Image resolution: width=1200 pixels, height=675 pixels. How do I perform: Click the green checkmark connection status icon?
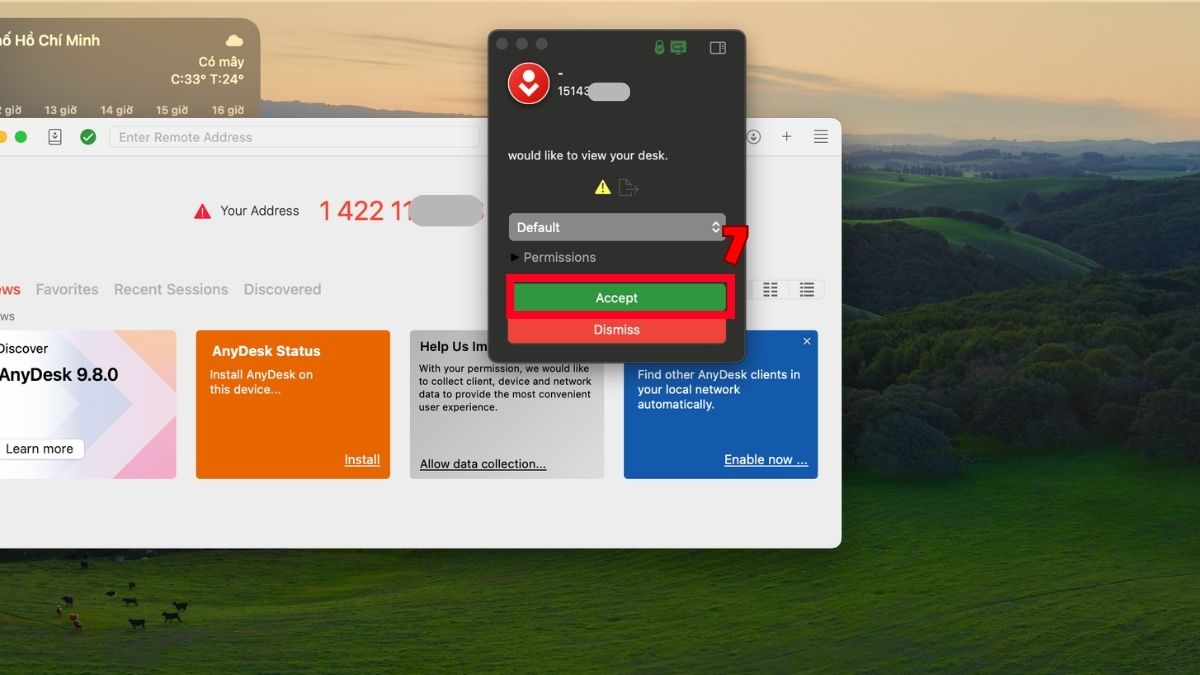pos(88,137)
